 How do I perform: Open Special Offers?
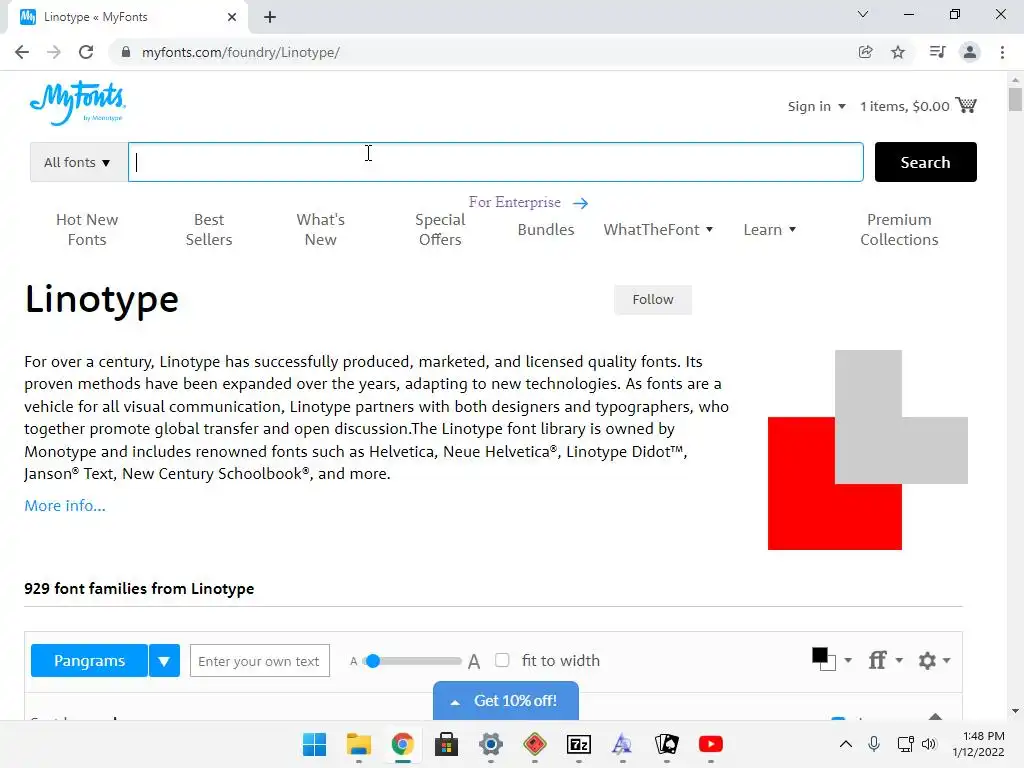coord(440,229)
